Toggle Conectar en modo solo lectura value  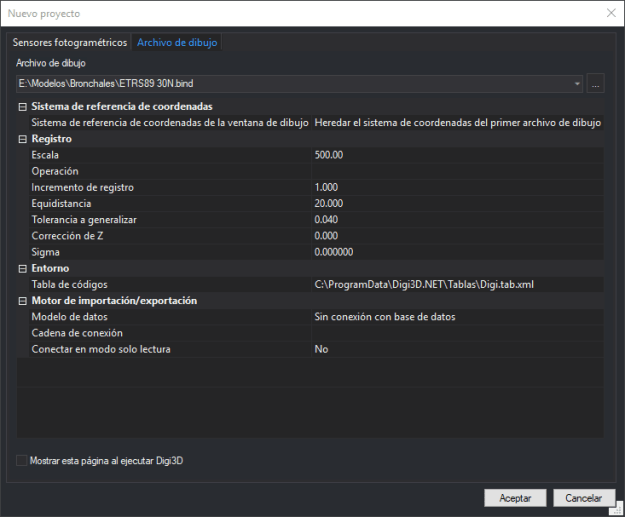point(456,349)
